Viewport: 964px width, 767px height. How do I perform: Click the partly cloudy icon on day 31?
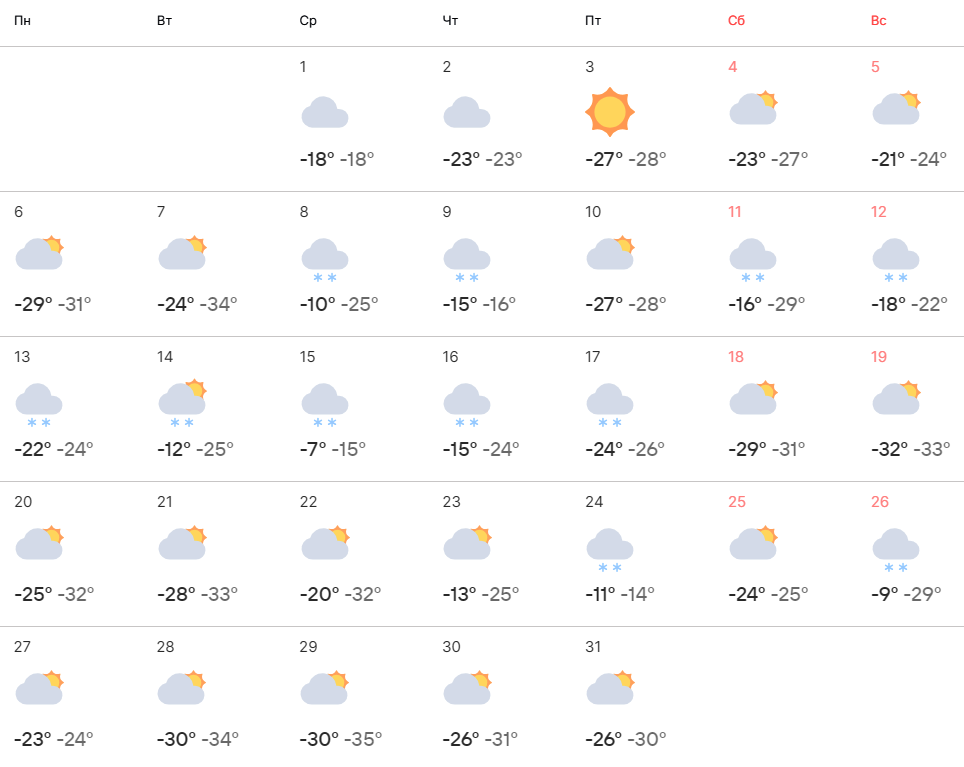pyautogui.click(x=610, y=688)
